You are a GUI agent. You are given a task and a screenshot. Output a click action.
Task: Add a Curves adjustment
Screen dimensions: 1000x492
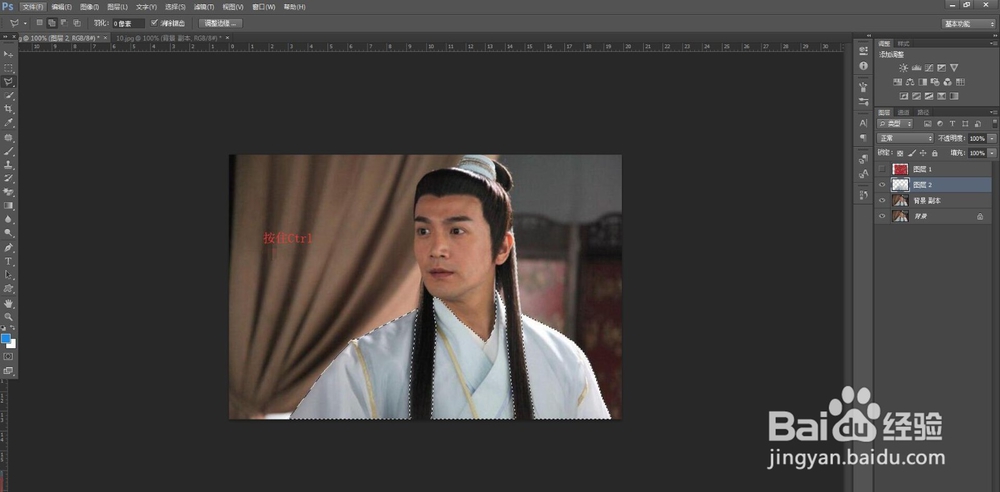pos(929,68)
